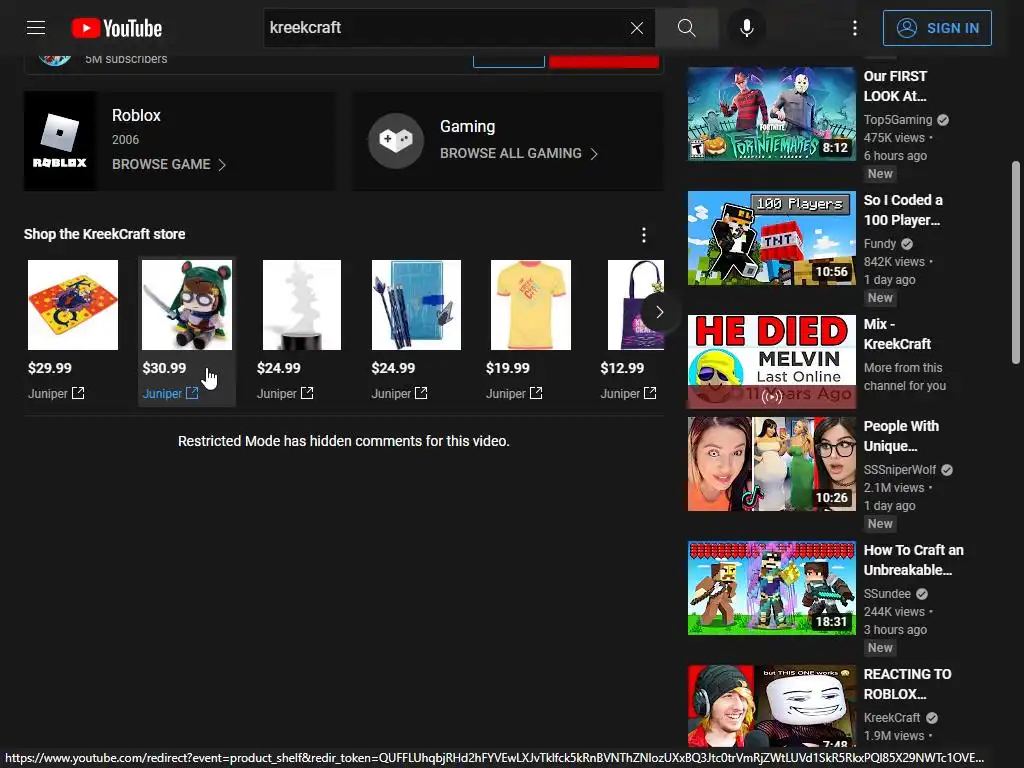Click the SSundee channel name
Screen dimensions: 1024x768
[x=887, y=594]
